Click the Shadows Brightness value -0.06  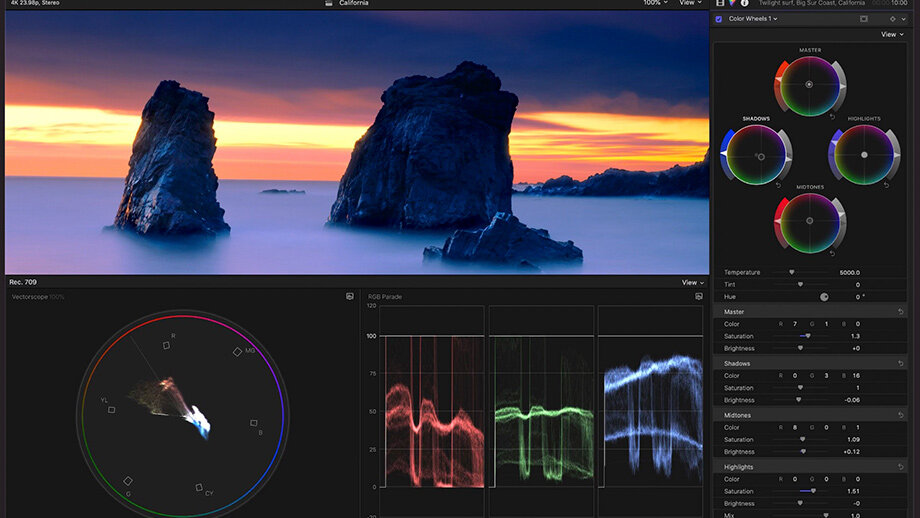(852, 400)
